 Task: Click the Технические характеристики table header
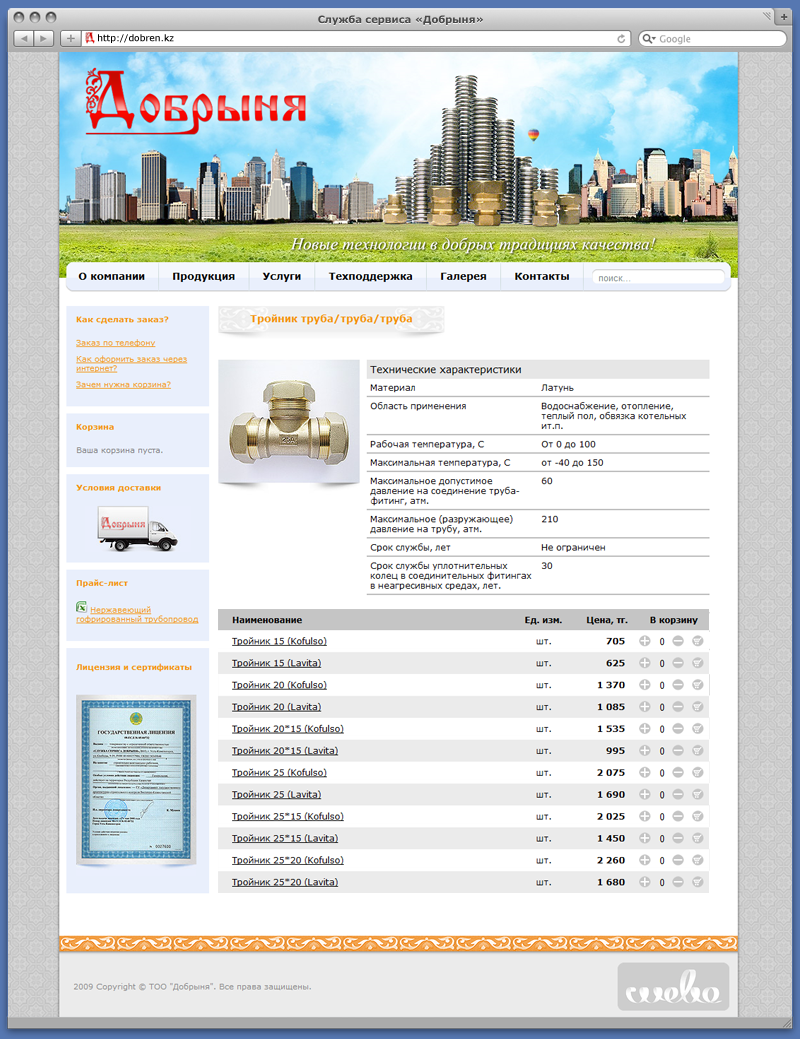click(538, 369)
